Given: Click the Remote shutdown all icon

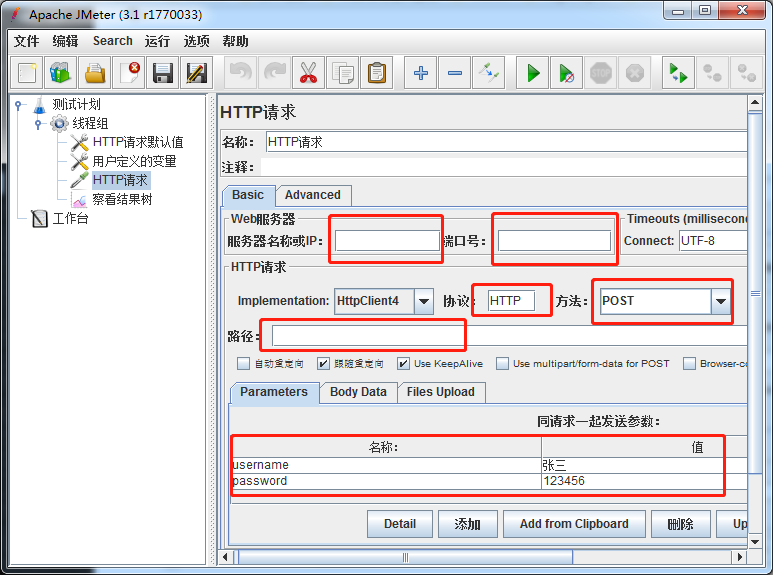Looking at the screenshot, I should pyautogui.click(x=746, y=73).
